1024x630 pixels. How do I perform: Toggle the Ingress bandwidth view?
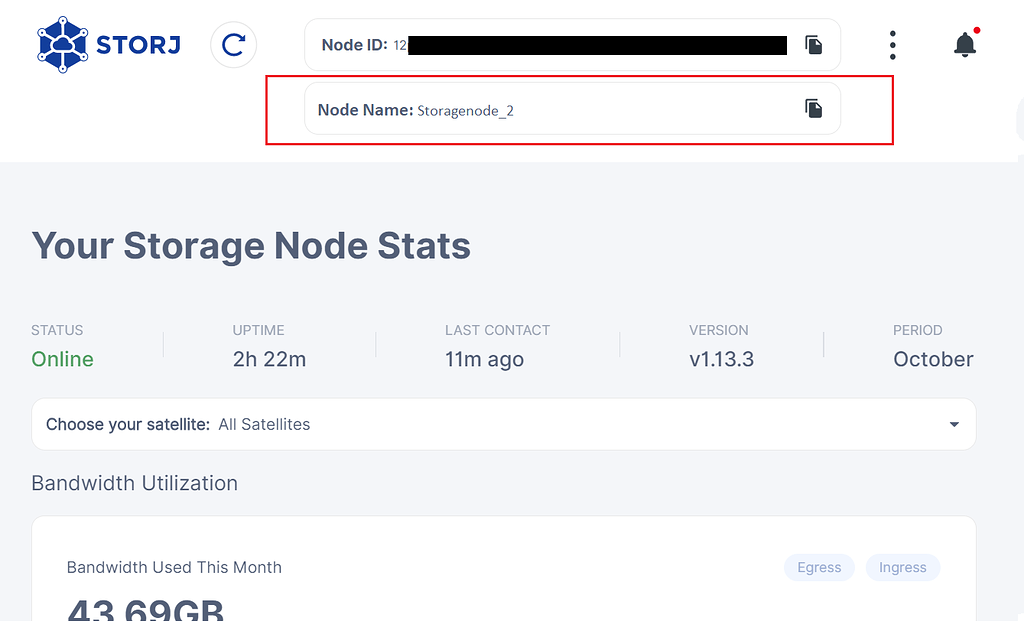click(902, 567)
